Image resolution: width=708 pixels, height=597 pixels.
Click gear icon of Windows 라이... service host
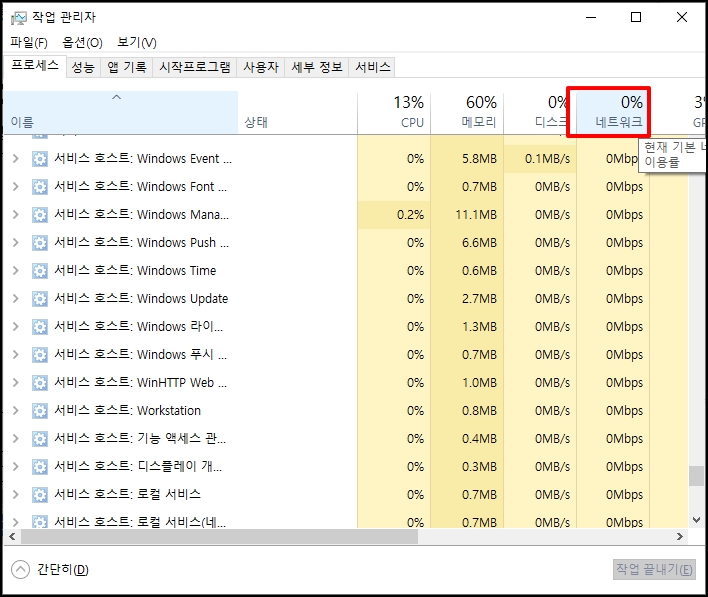point(40,327)
